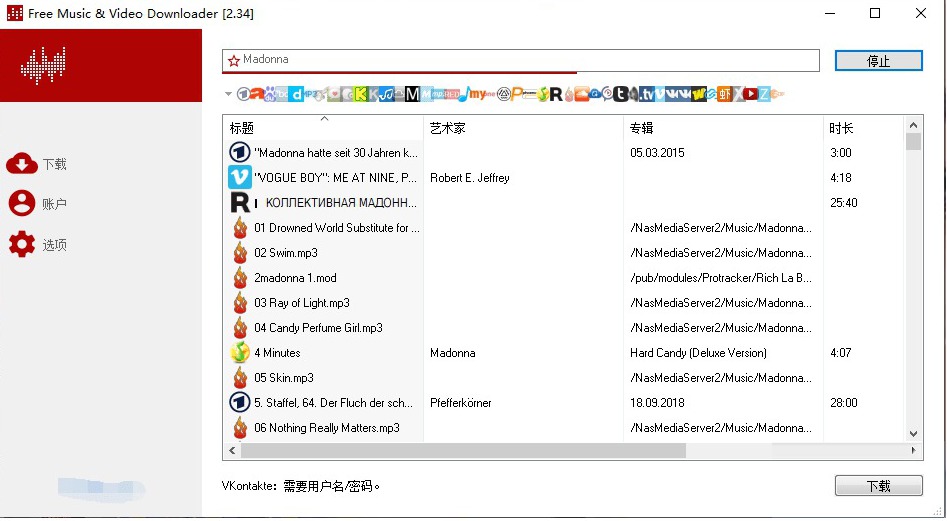Open the 选项 gear icon

[x=22, y=244]
